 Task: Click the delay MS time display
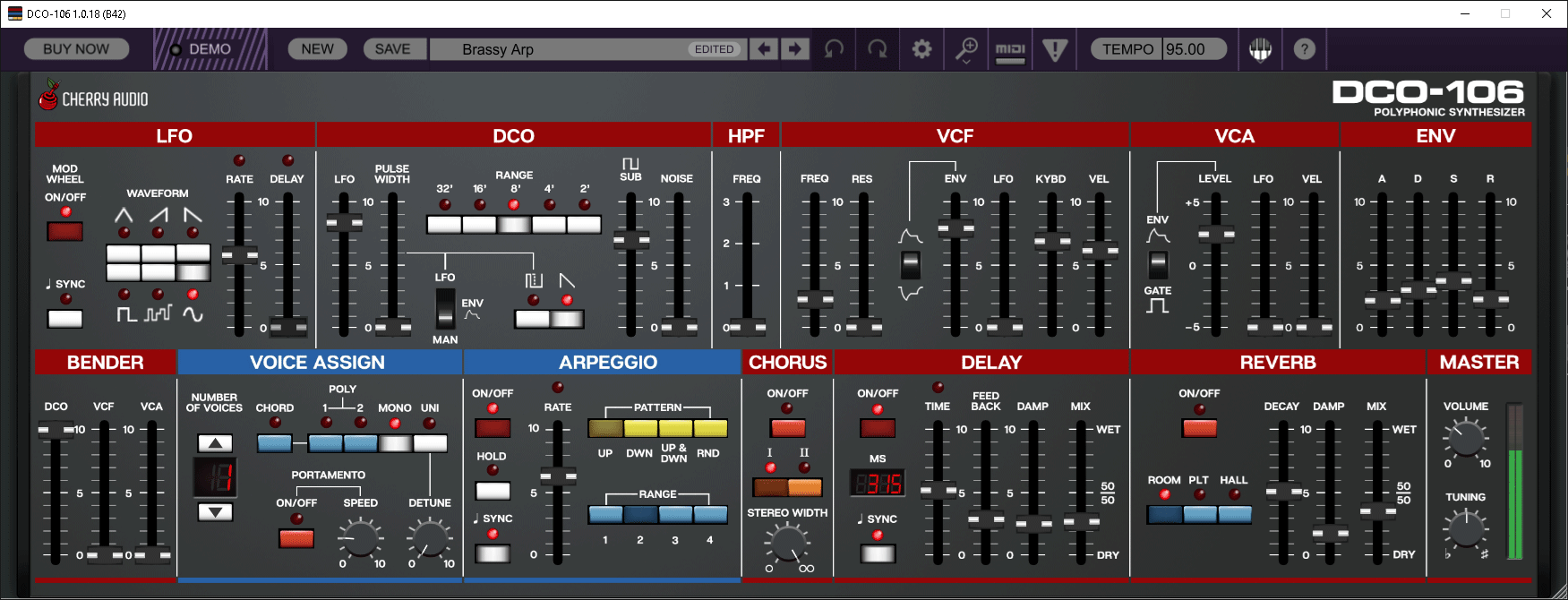coord(878,484)
